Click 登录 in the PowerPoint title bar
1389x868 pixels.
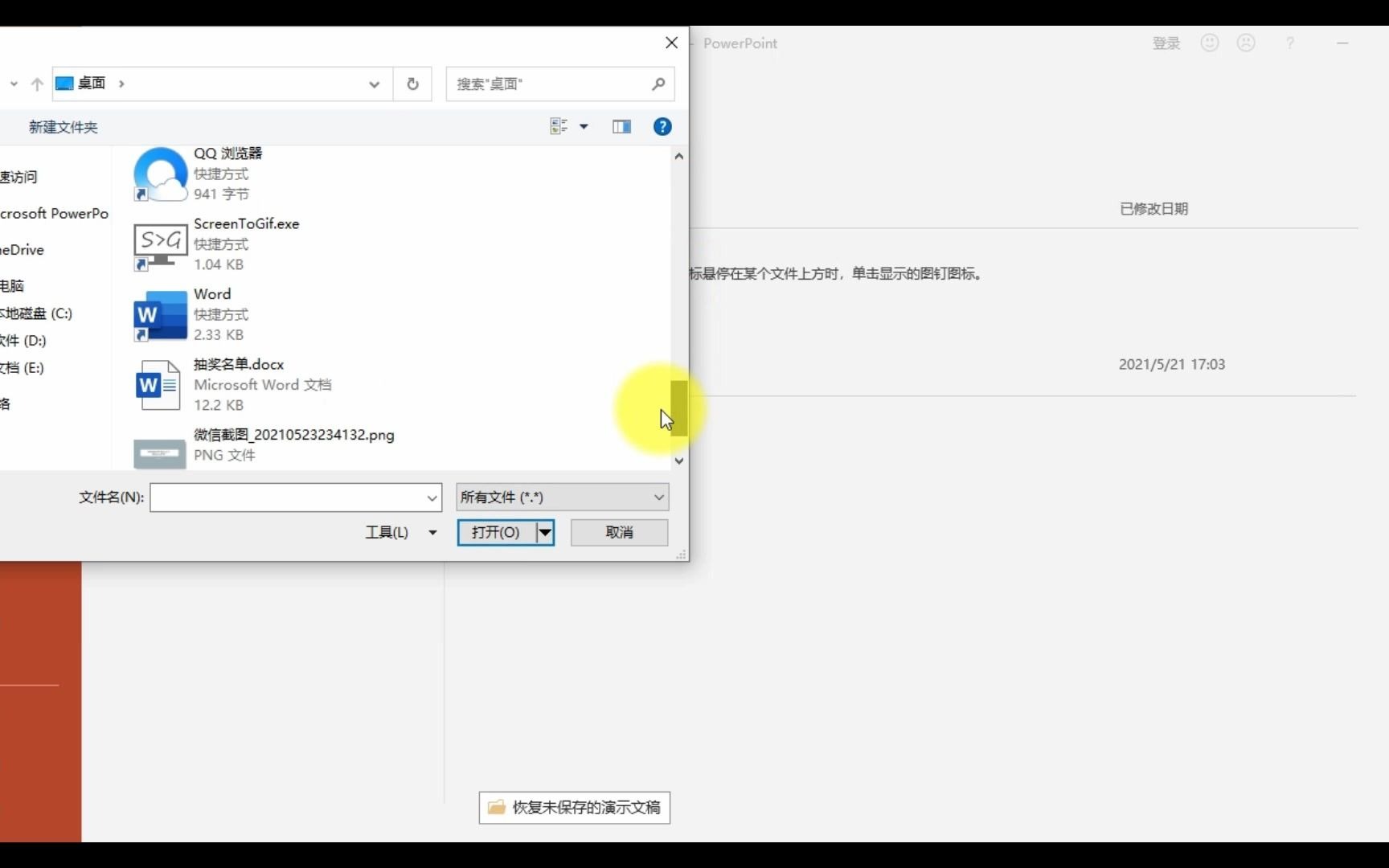[x=1166, y=43]
